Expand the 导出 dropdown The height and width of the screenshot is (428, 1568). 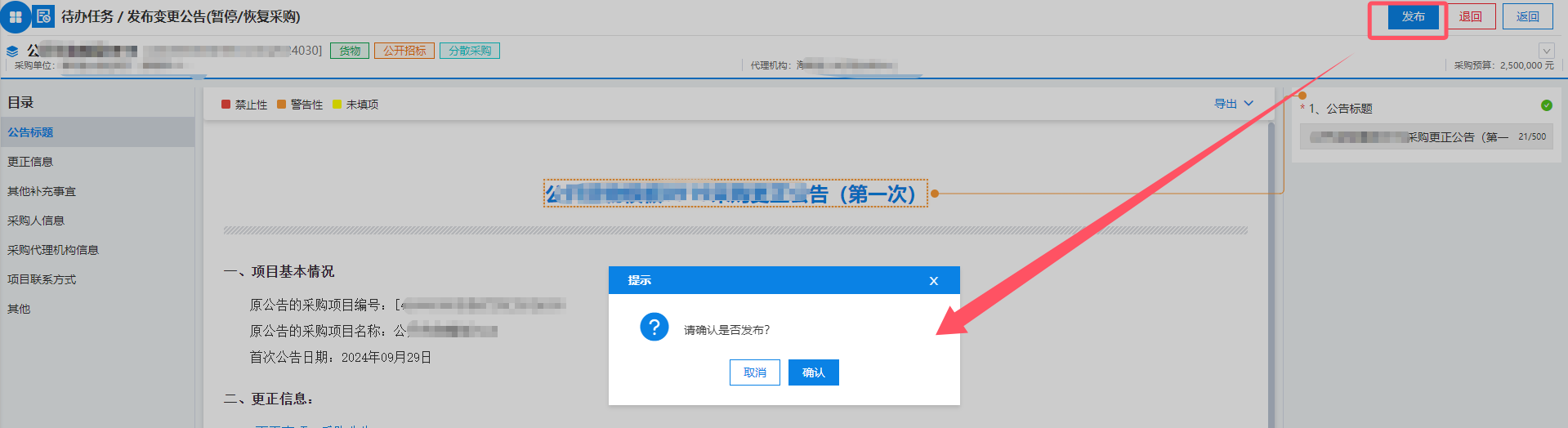(1233, 104)
